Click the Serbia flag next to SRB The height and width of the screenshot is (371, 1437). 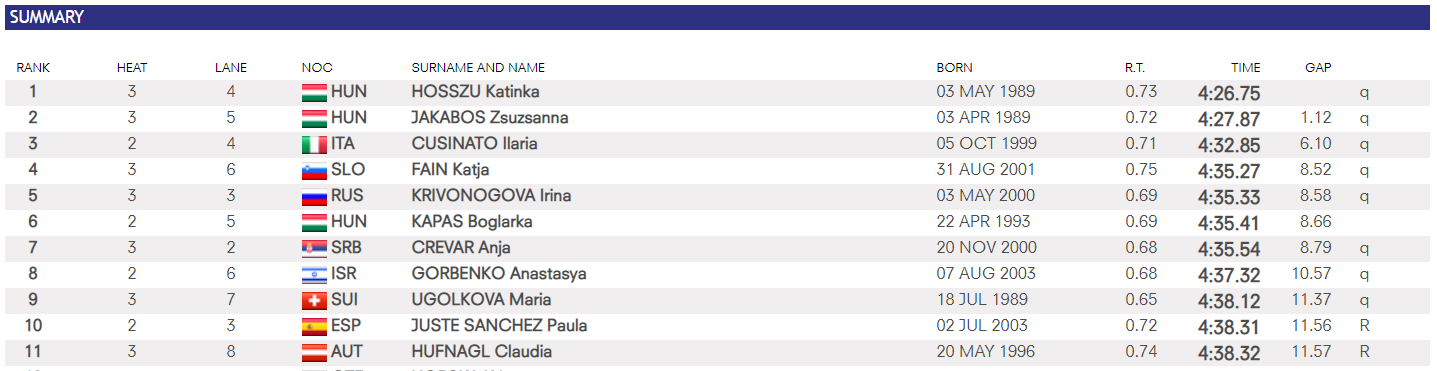pyautogui.click(x=314, y=248)
